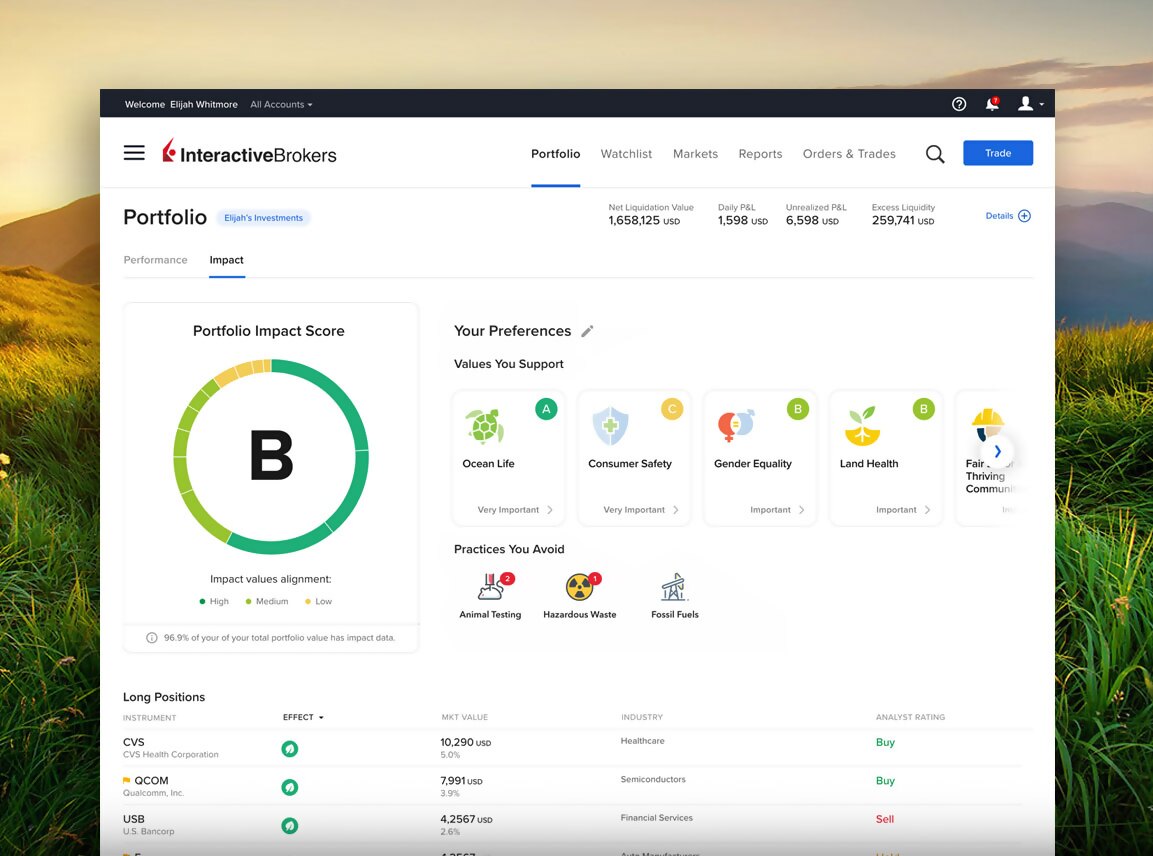Screen dimensions: 1153x856
Task: Switch to the Performance tab
Action: (x=155, y=260)
